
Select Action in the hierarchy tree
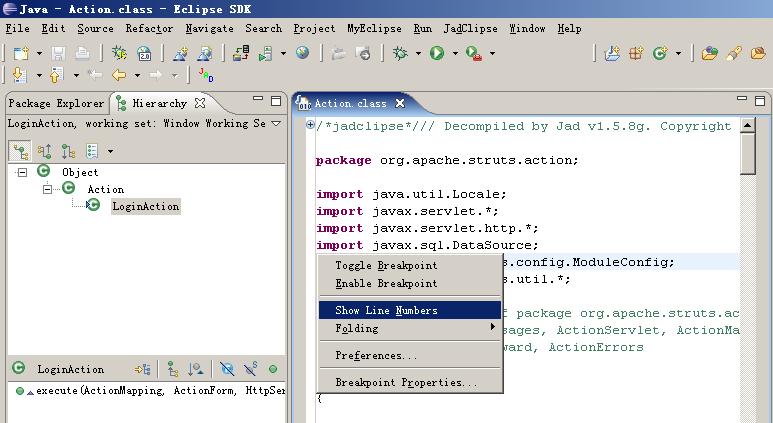tap(105, 189)
